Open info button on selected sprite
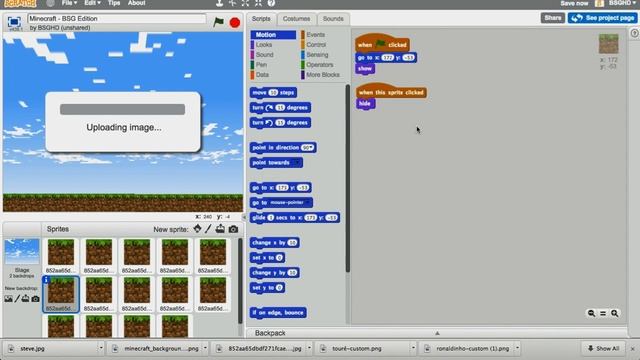640x360 pixels. [46, 280]
